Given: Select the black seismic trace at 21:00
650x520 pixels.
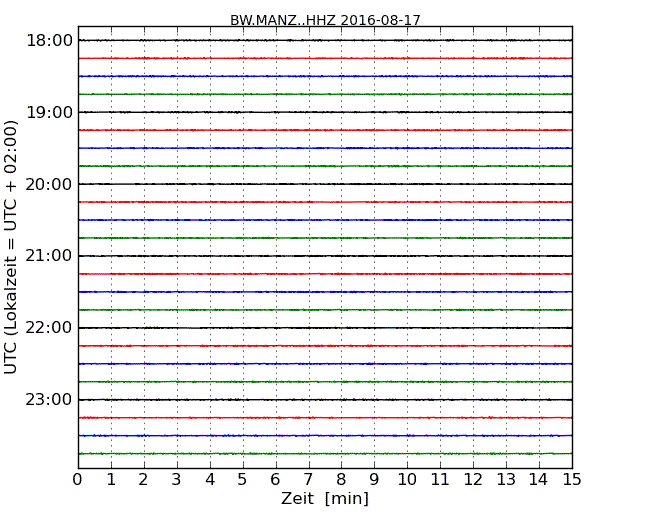Looking at the screenshot, I should point(325,256).
